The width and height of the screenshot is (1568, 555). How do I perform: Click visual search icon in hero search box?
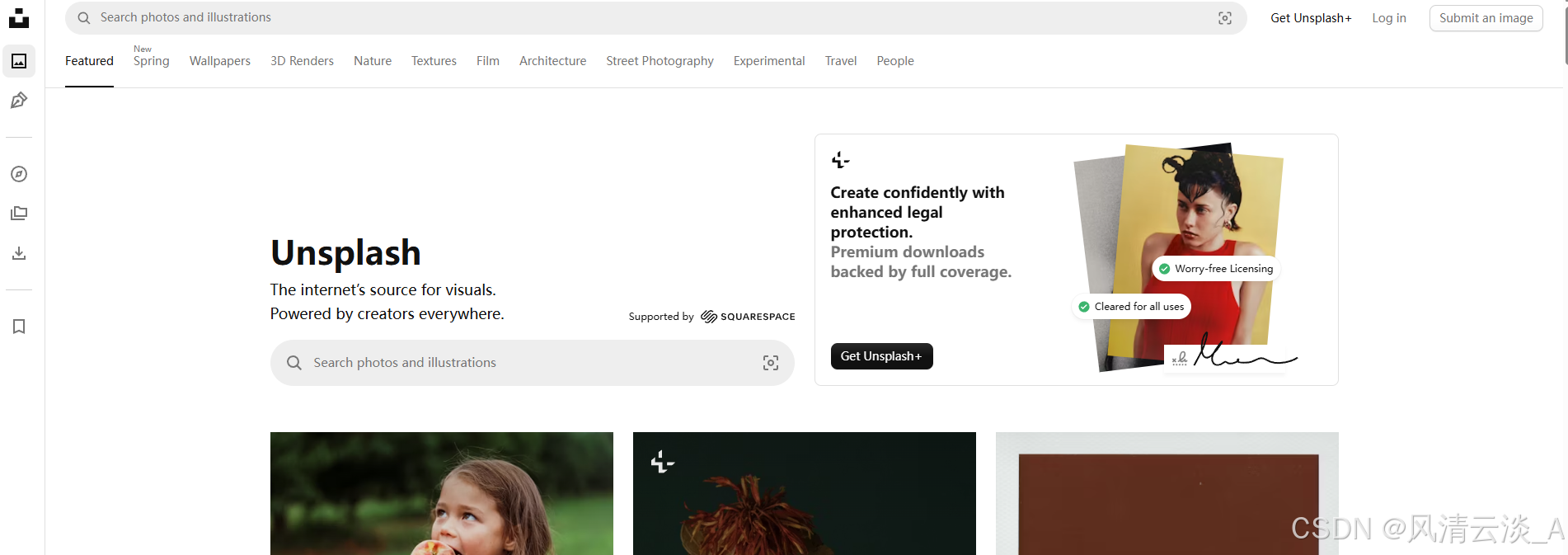click(771, 363)
